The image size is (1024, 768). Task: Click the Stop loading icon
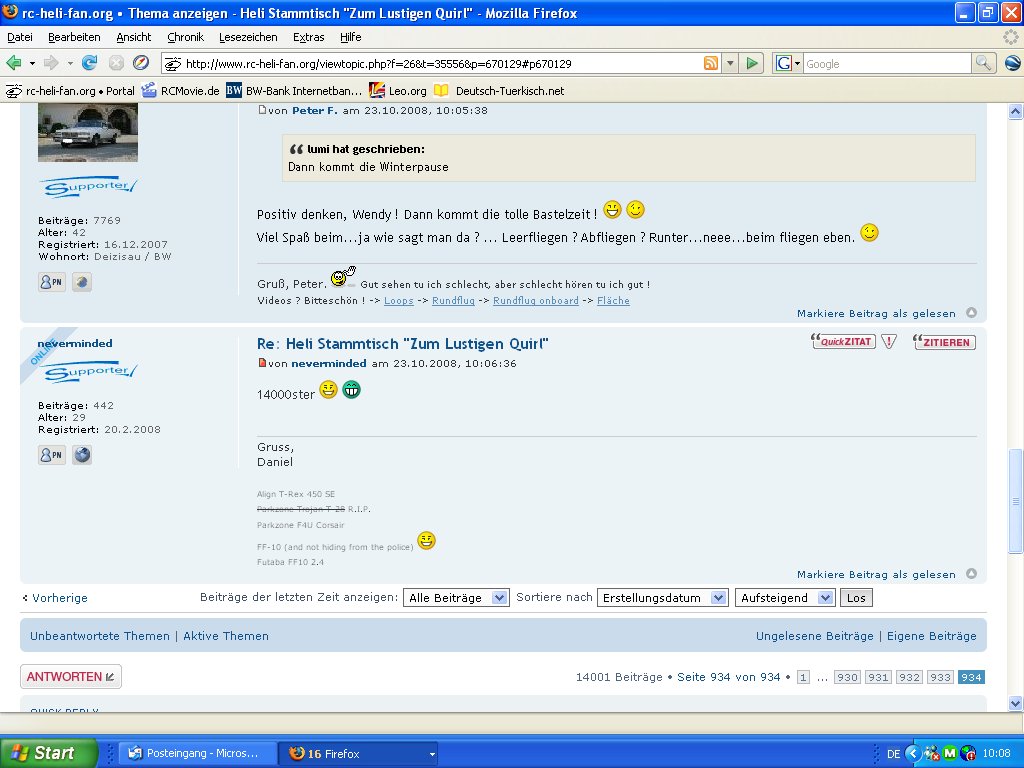point(116,63)
